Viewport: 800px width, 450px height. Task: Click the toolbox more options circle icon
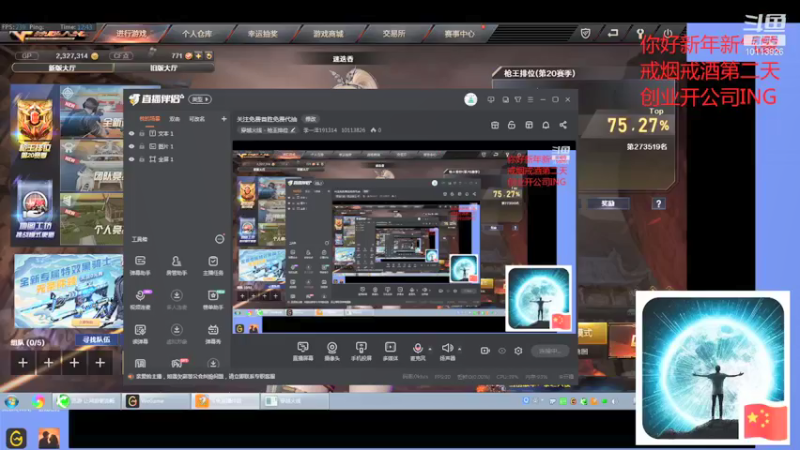click(219, 239)
